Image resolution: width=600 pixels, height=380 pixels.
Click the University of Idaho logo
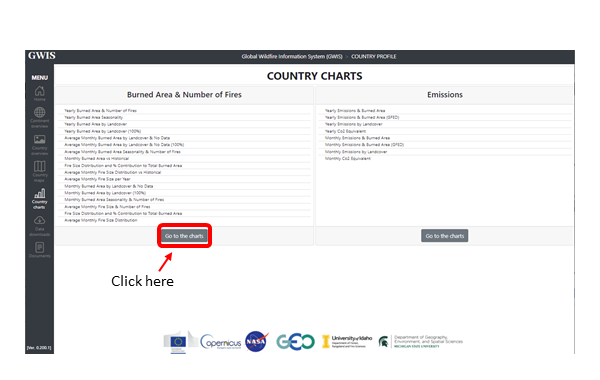click(x=347, y=341)
